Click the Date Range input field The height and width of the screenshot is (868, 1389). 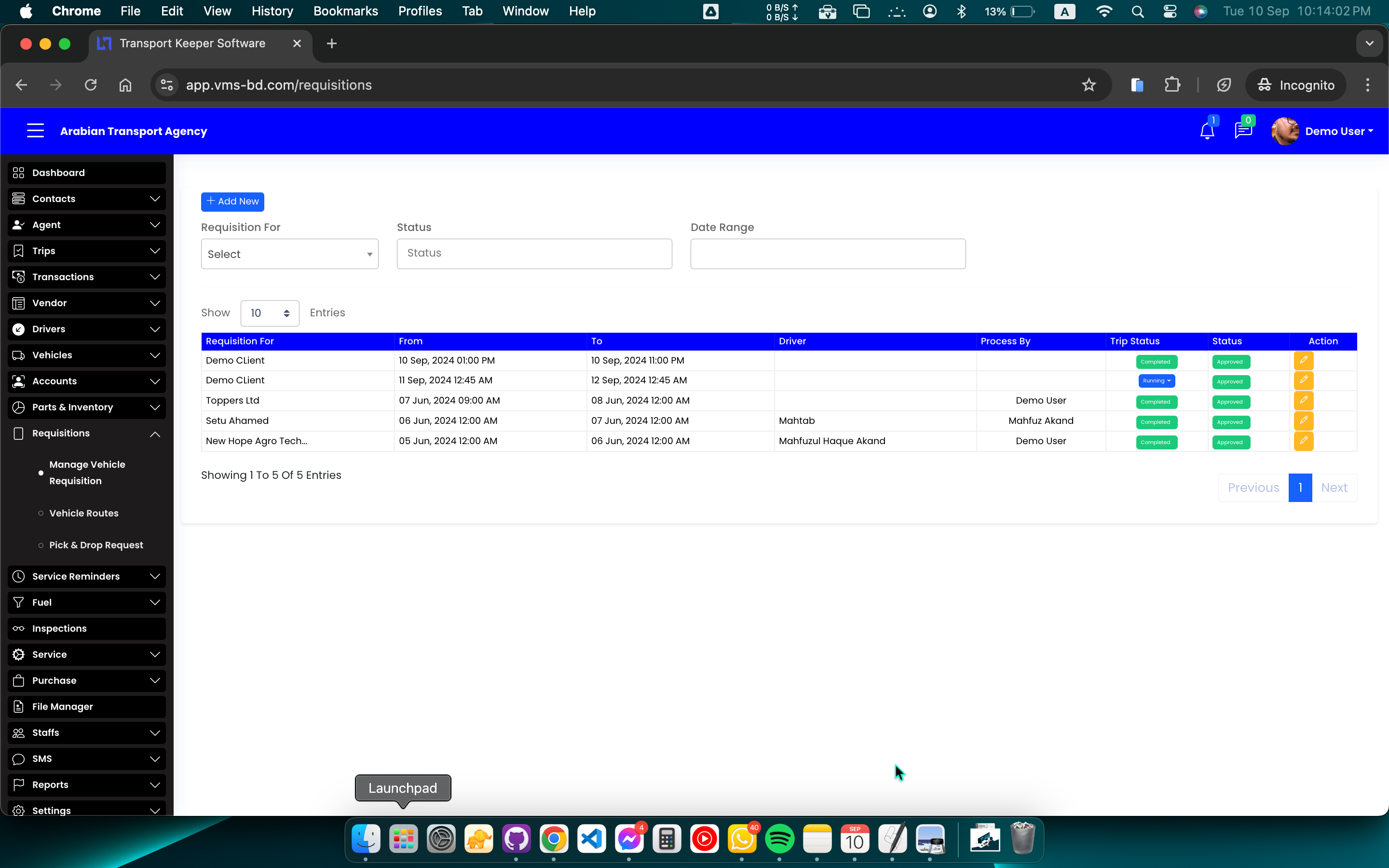(827, 254)
